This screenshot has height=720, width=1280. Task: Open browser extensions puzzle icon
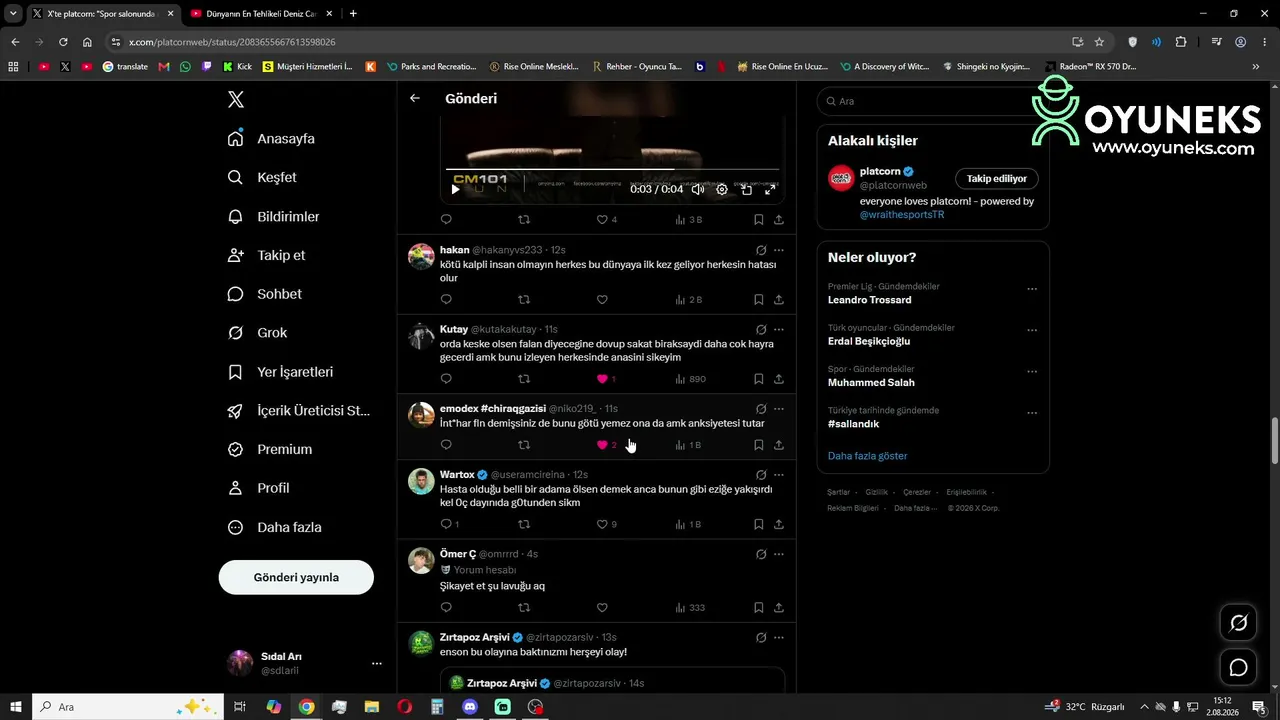tap(1181, 42)
